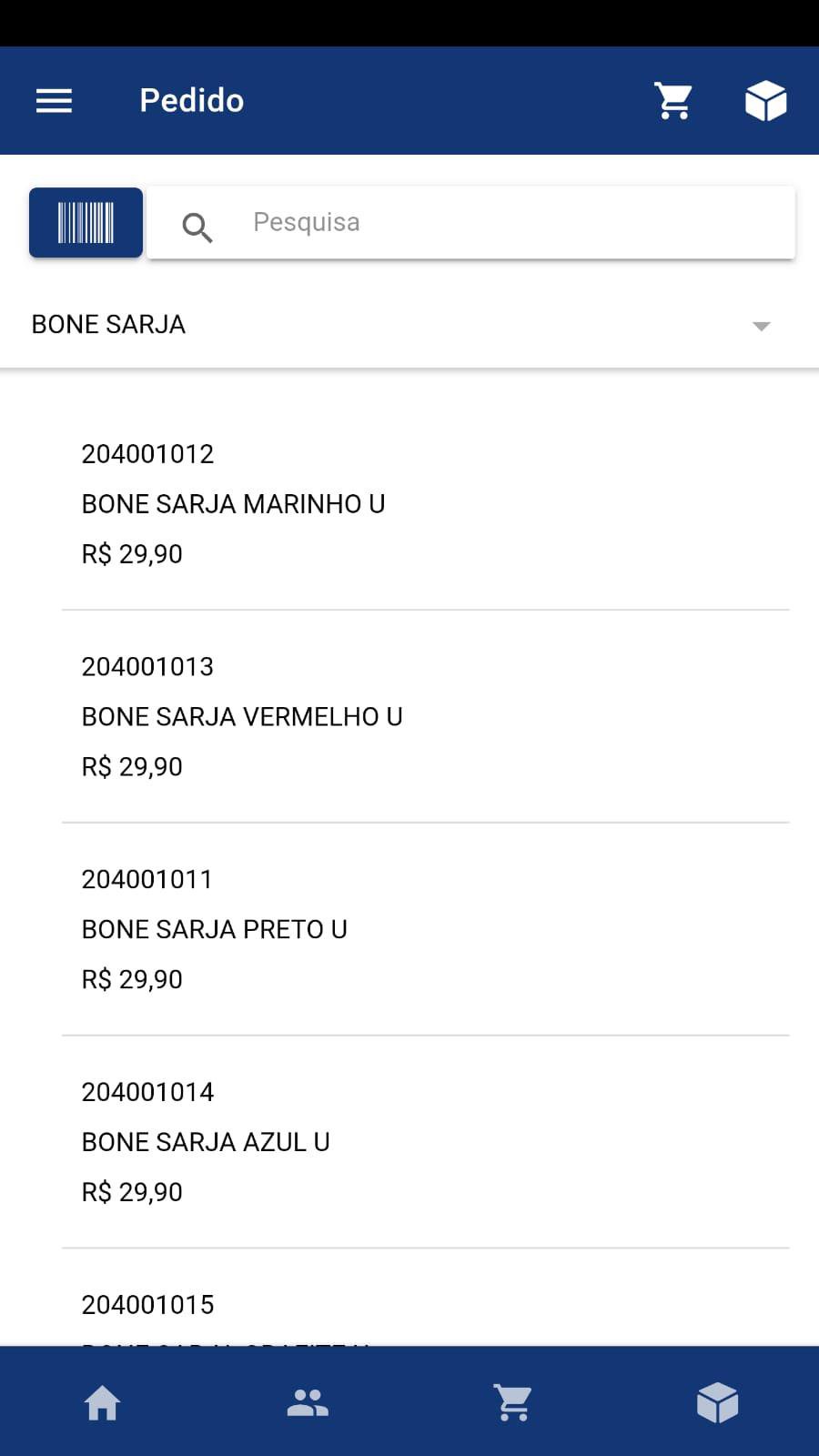The height and width of the screenshot is (1456, 819).
Task: Tap product code 204001012
Action: tap(147, 454)
